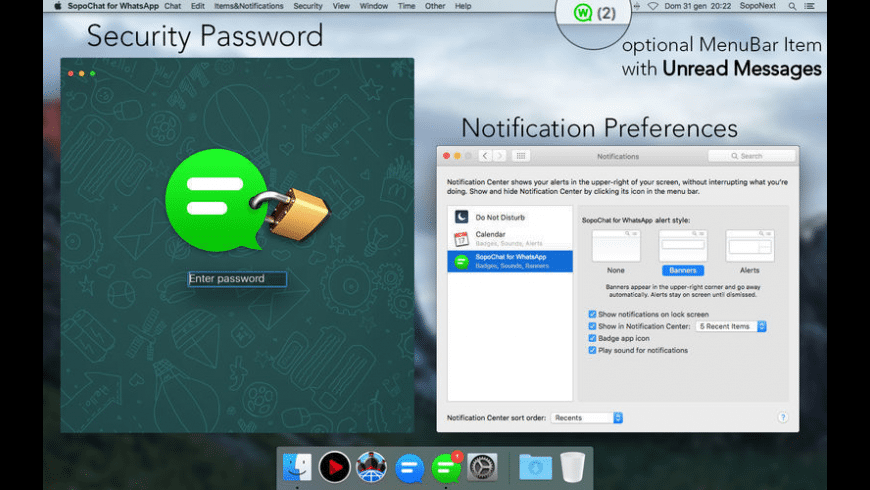Open the blue chat bubble app in dock

[x=409, y=468]
